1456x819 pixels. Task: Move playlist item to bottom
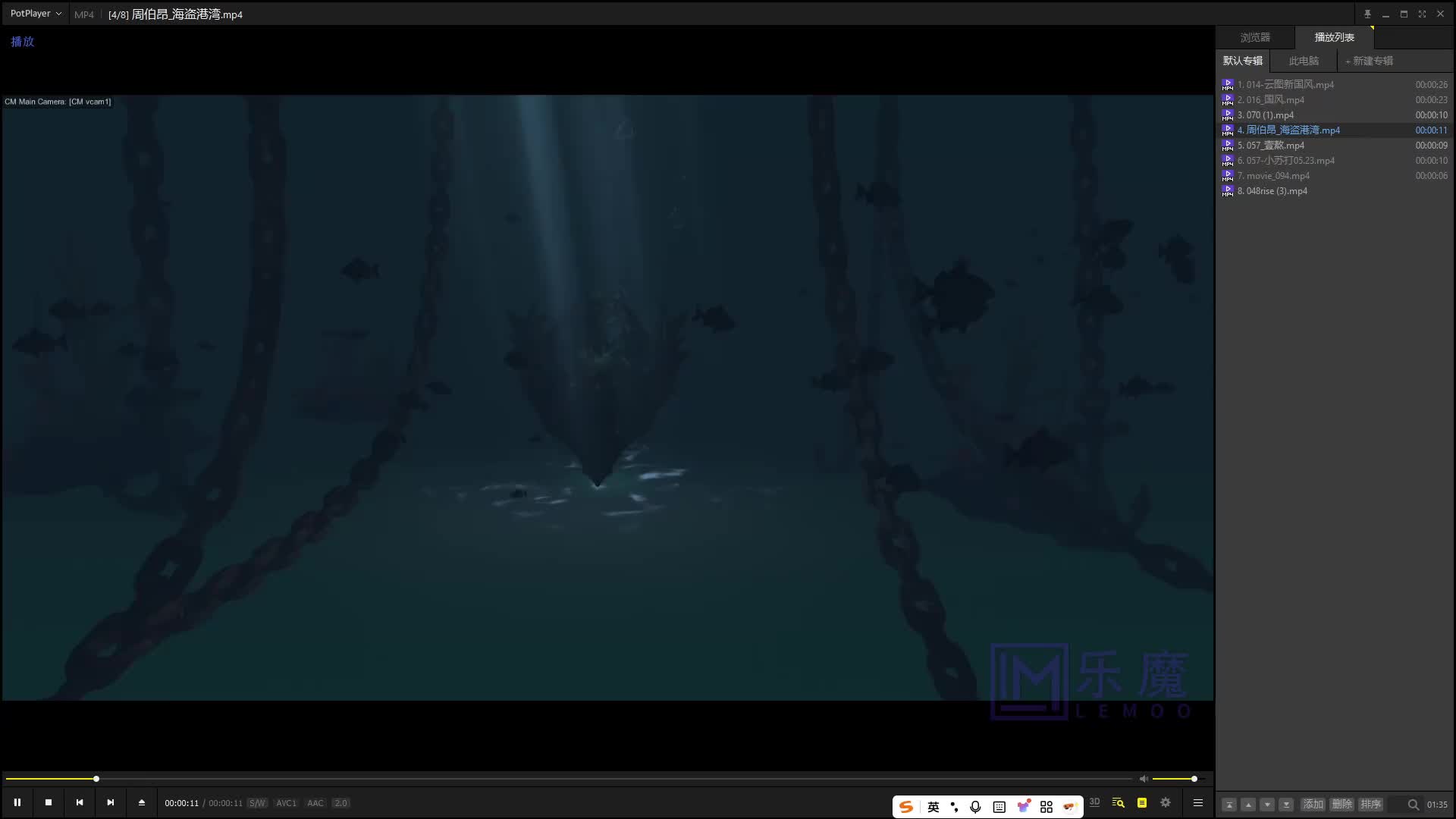[1286, 805]
